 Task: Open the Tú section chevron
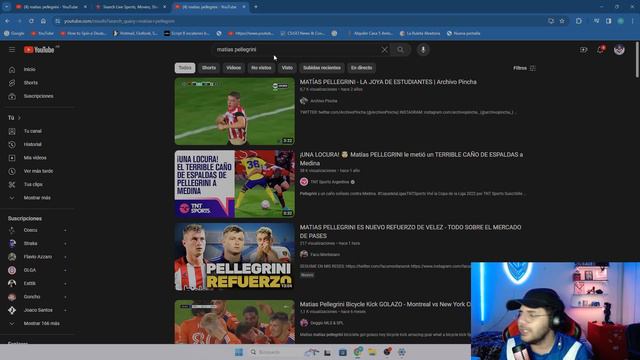(x=19, y=118)
